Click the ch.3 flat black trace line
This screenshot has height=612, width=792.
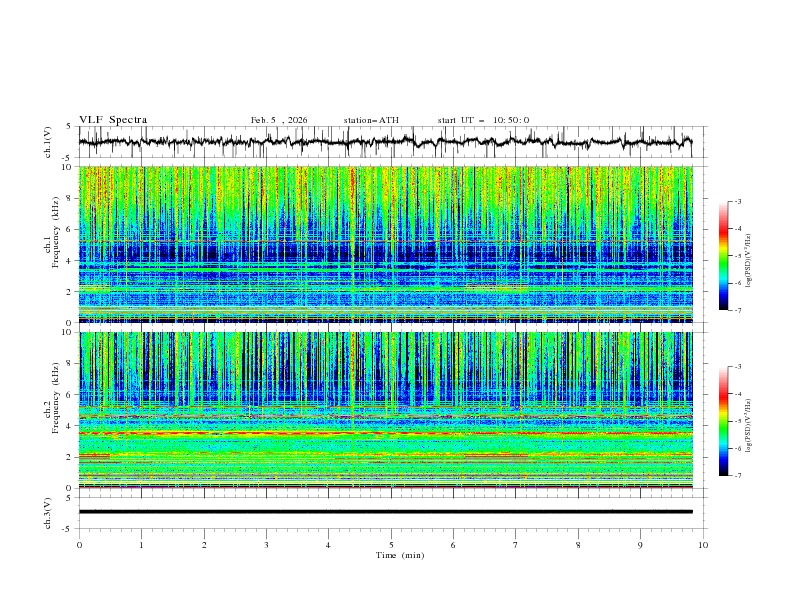386,512
